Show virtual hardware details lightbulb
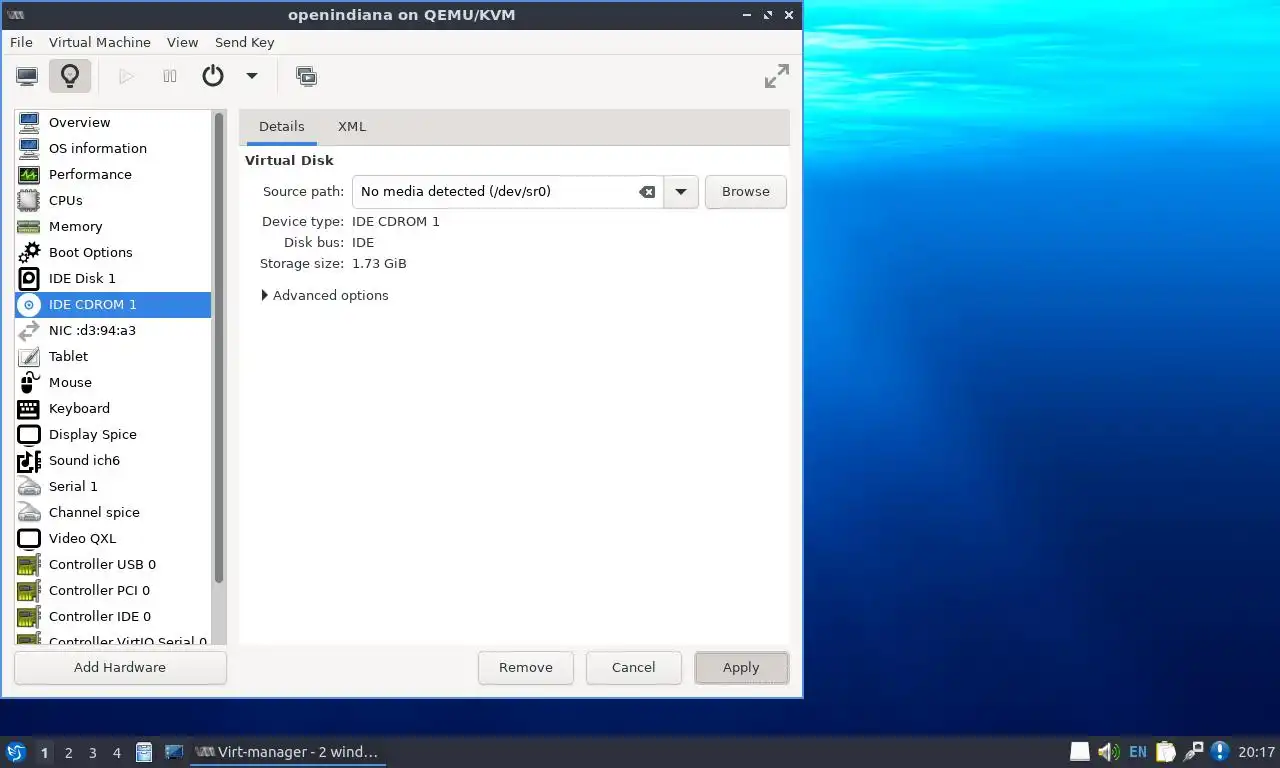 70,76
